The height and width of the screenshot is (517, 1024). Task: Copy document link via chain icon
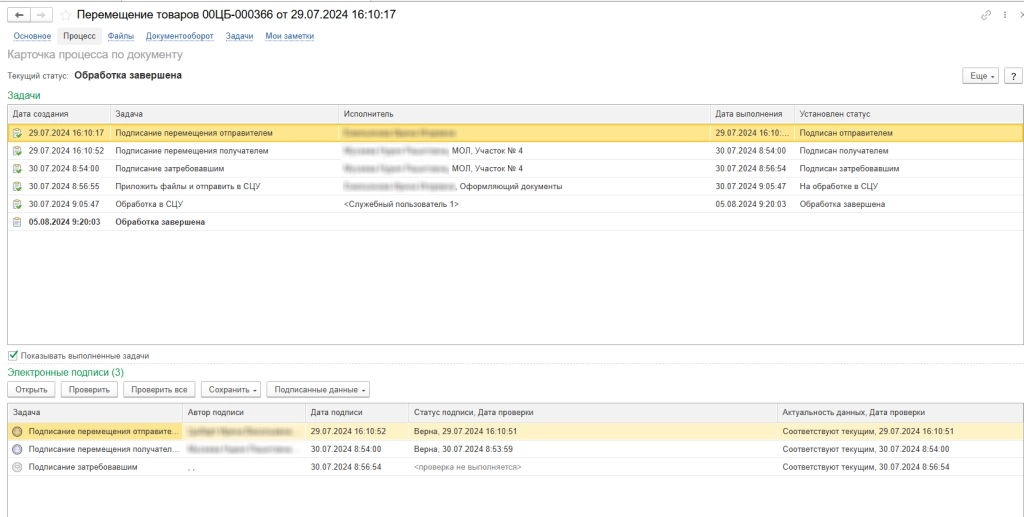coord(986,15)
